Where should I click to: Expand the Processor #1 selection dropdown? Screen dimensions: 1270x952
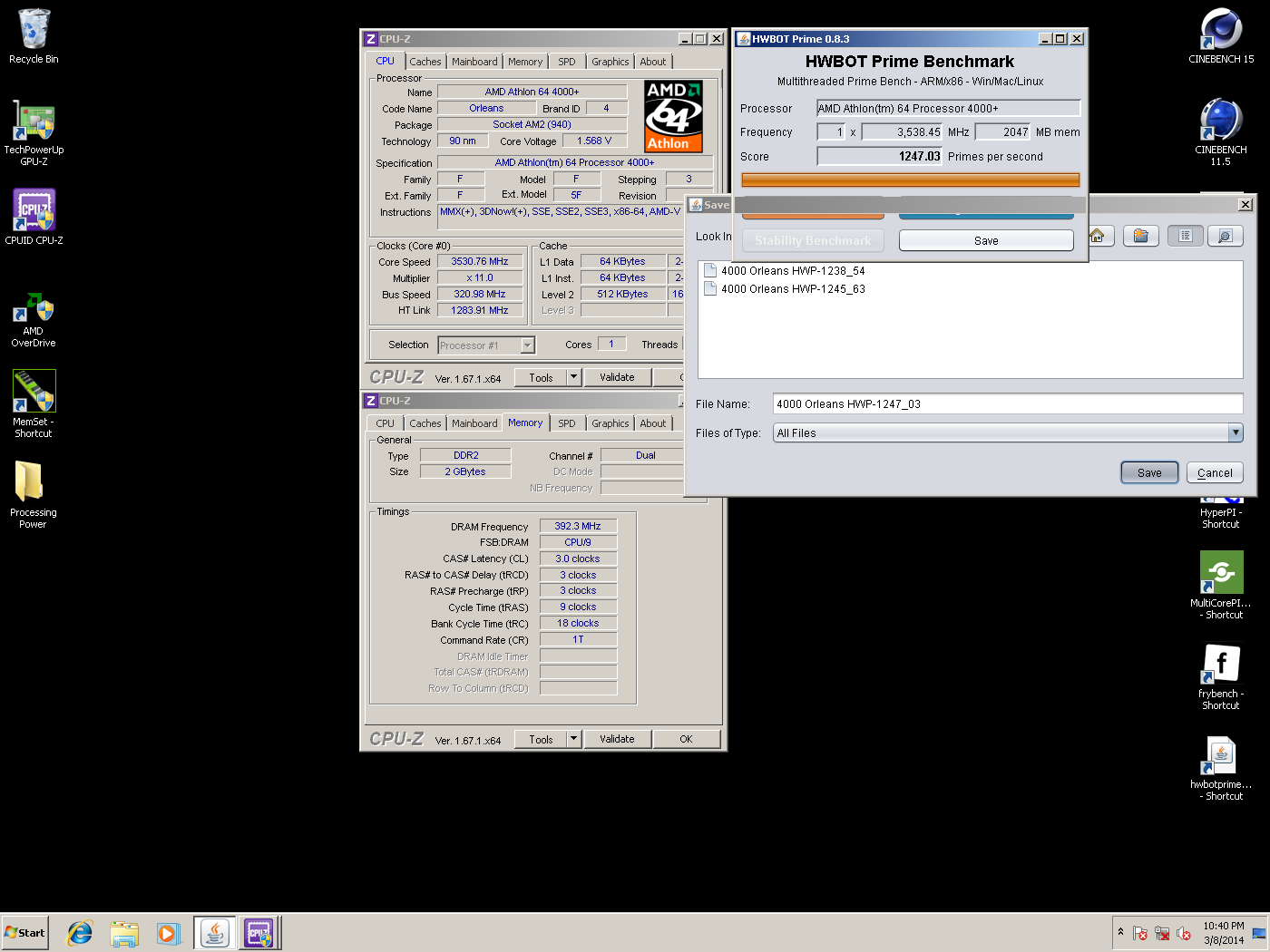pyautogui.click(x=527, y=345)
